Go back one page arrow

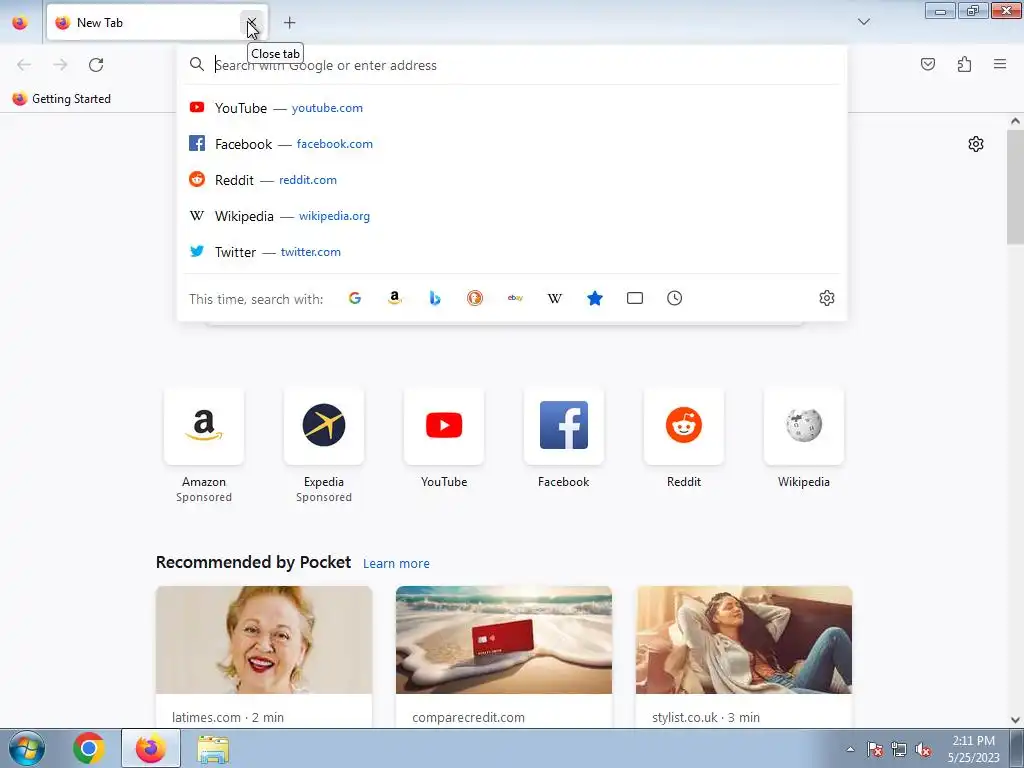point(24,65)
